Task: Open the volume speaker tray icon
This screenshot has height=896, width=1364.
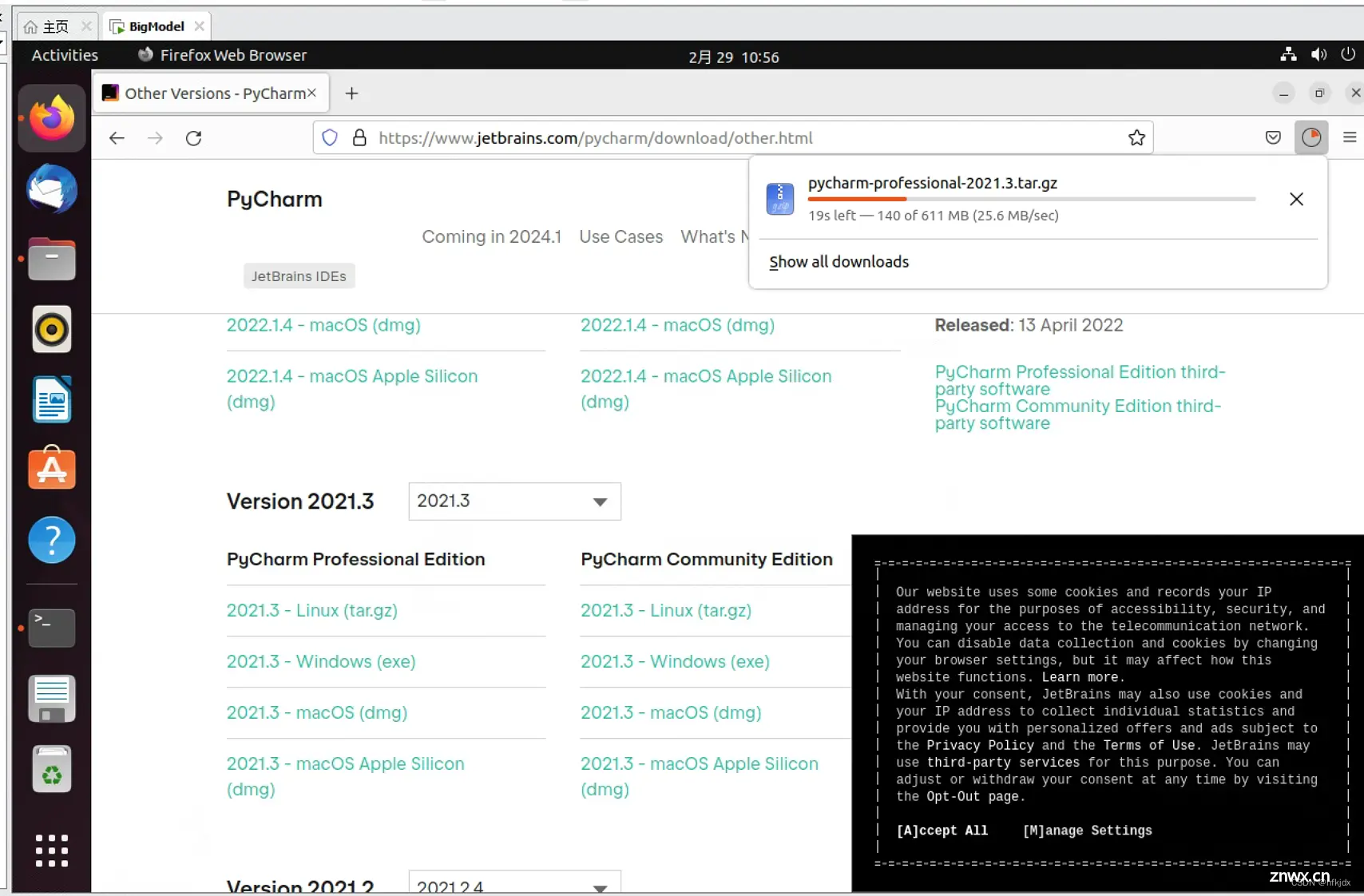Action: tap(1318, 54)
